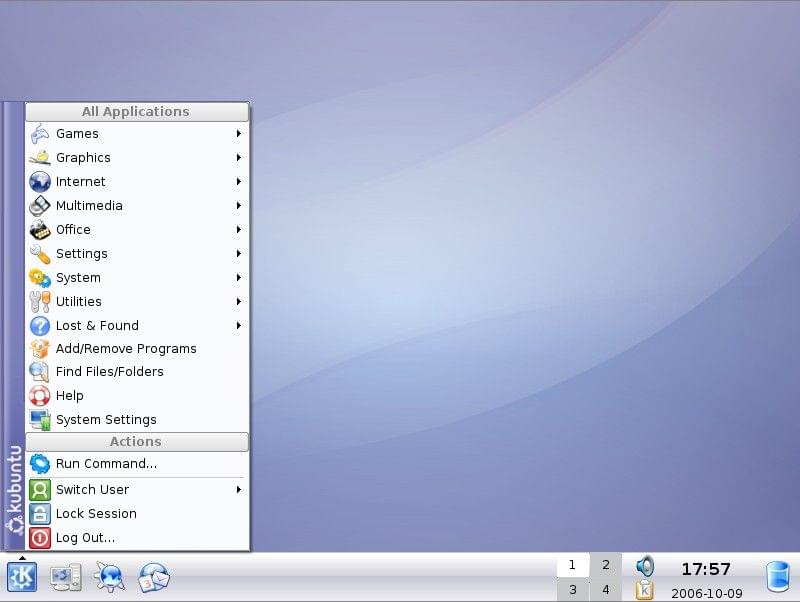This screenshot has height=602, width=800.
Task: Click the Lost & Found question mark icon
Action: click(x=40, y=325)
